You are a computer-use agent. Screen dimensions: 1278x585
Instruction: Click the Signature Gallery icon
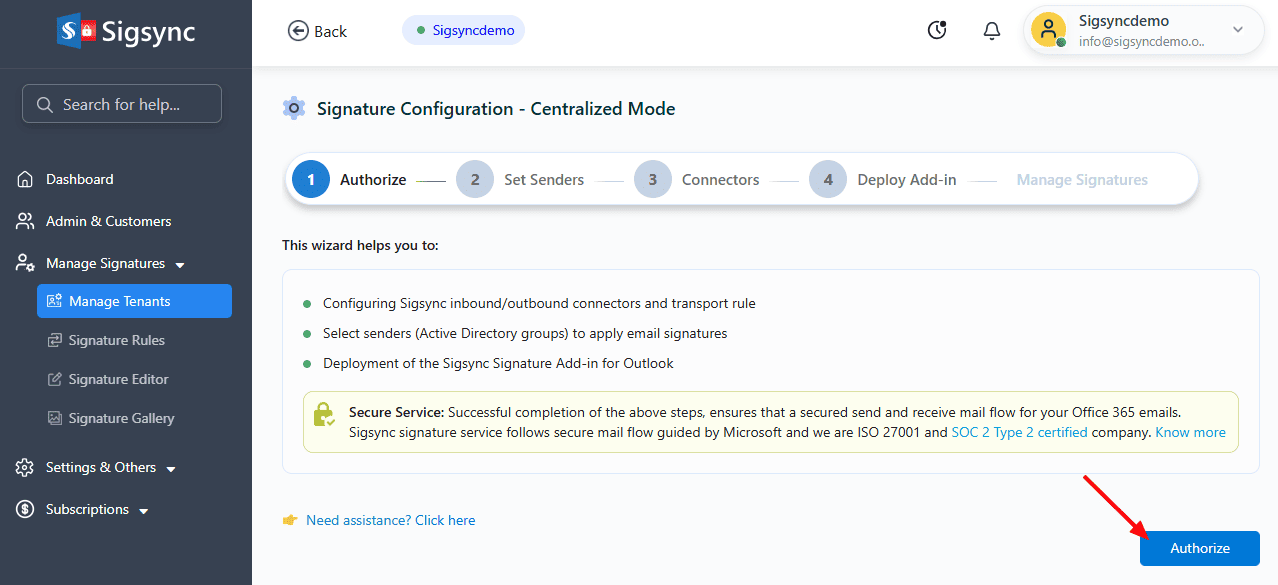click(x=55, y=418)
